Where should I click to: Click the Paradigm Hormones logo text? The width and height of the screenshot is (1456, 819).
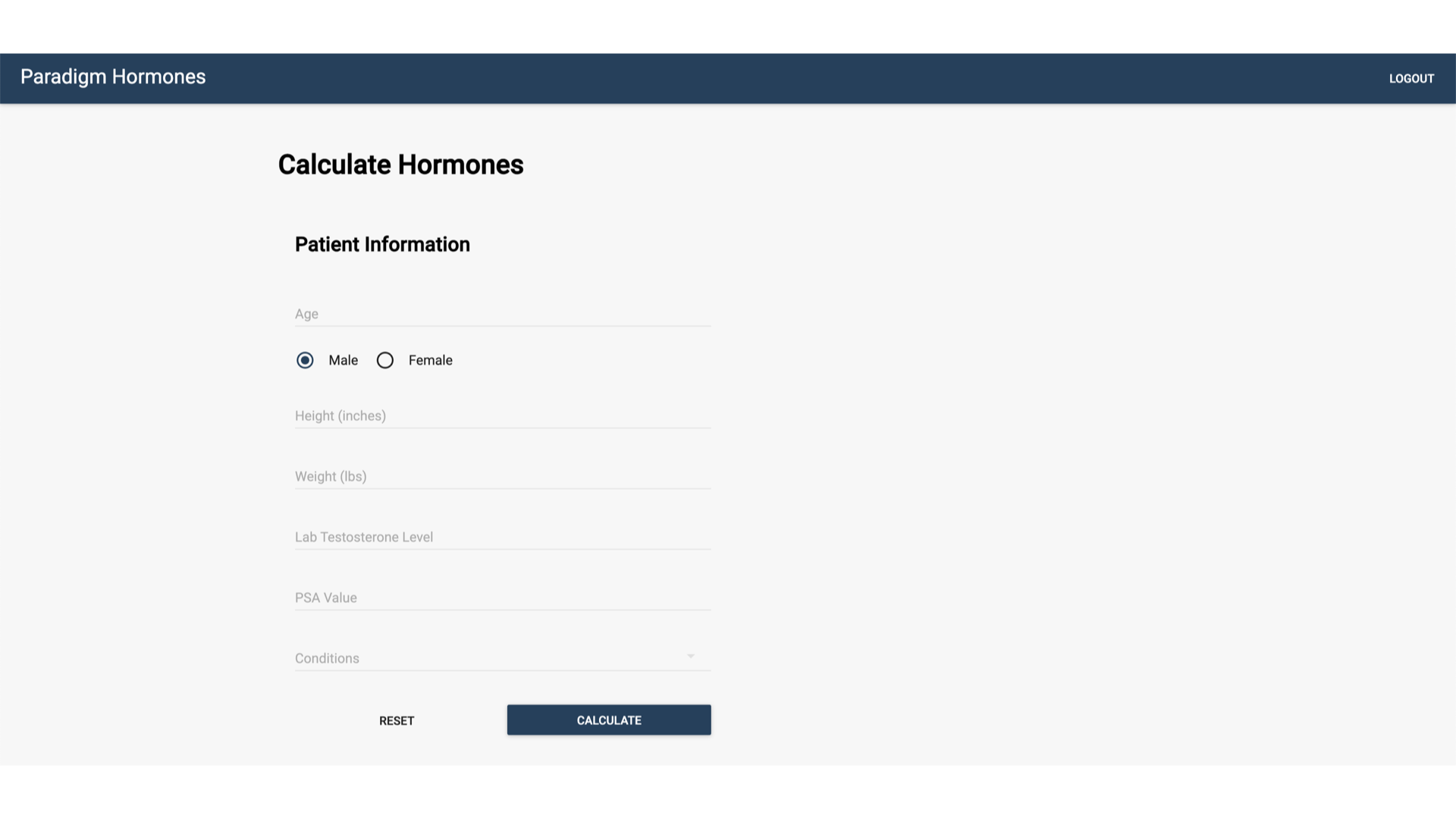coord(113,77)
